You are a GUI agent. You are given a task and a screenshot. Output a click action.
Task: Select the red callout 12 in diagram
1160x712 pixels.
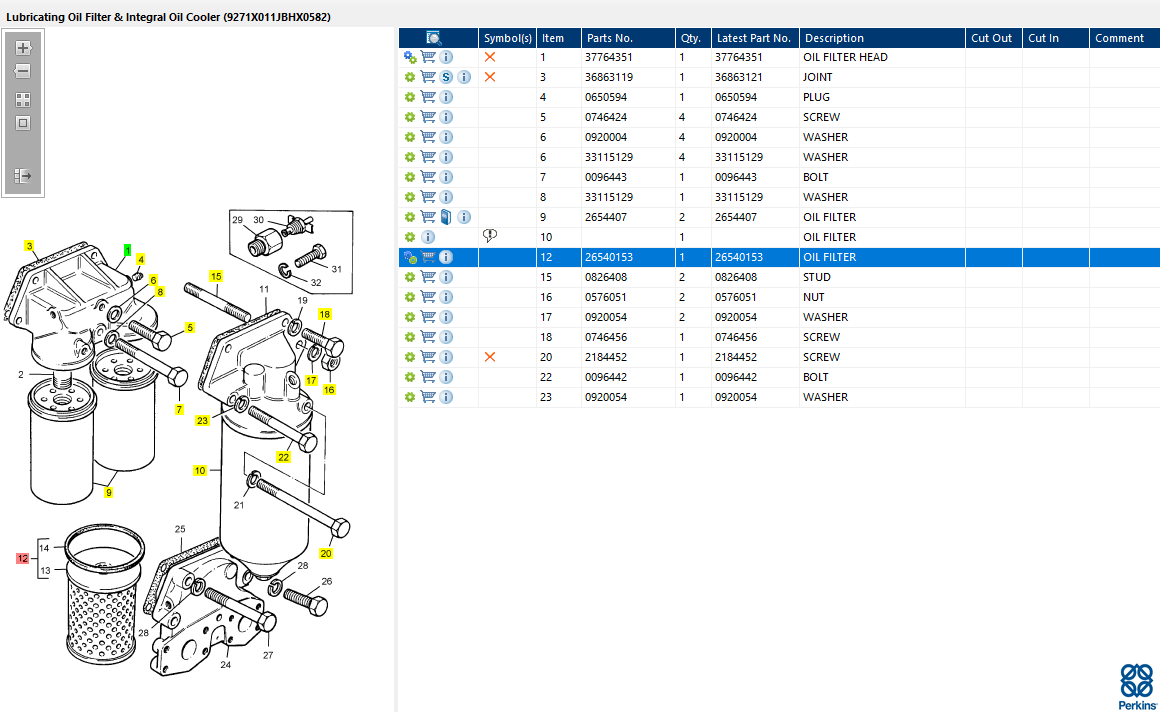[22, 558]
